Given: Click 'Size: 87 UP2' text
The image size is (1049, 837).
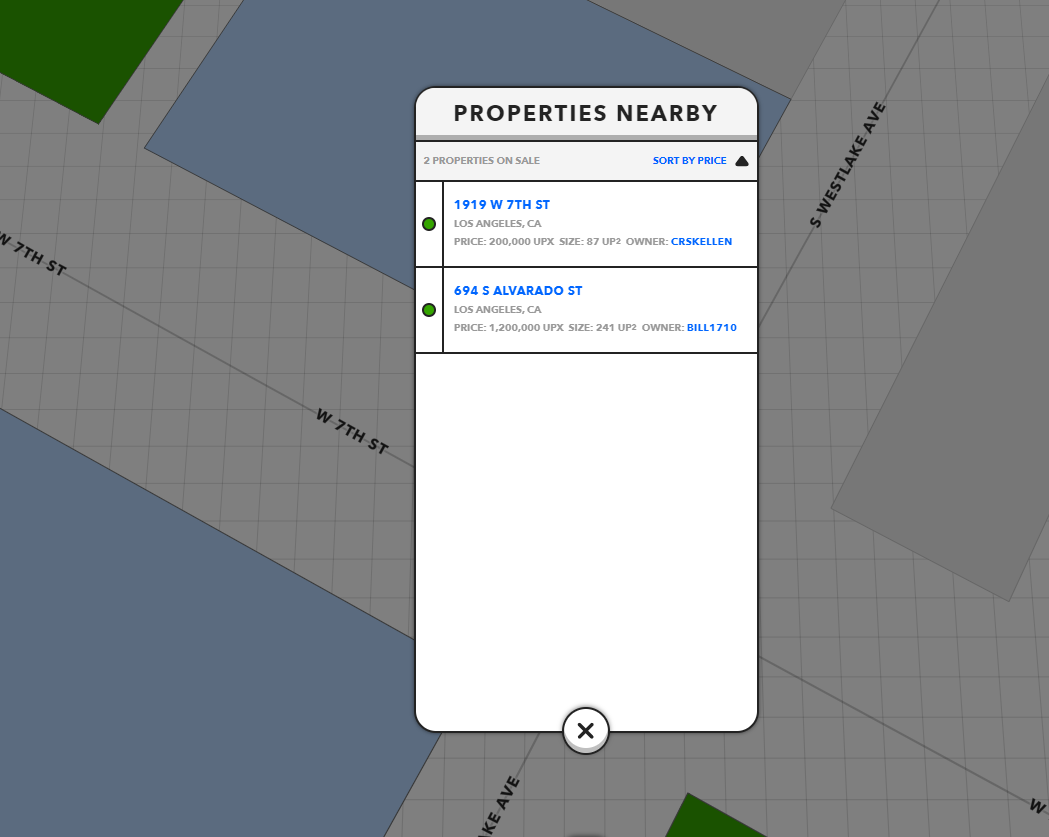Looking at the screenshot, I should pos(590,242).
